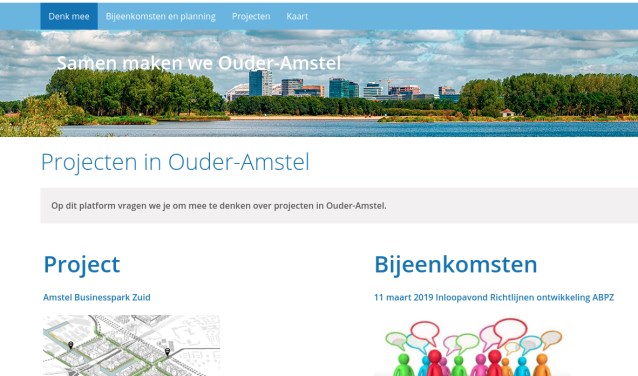Click the Amstel Businesspark map thumbnail
The width and height of the screenshot is (638, 376).
tap(131, 345)
